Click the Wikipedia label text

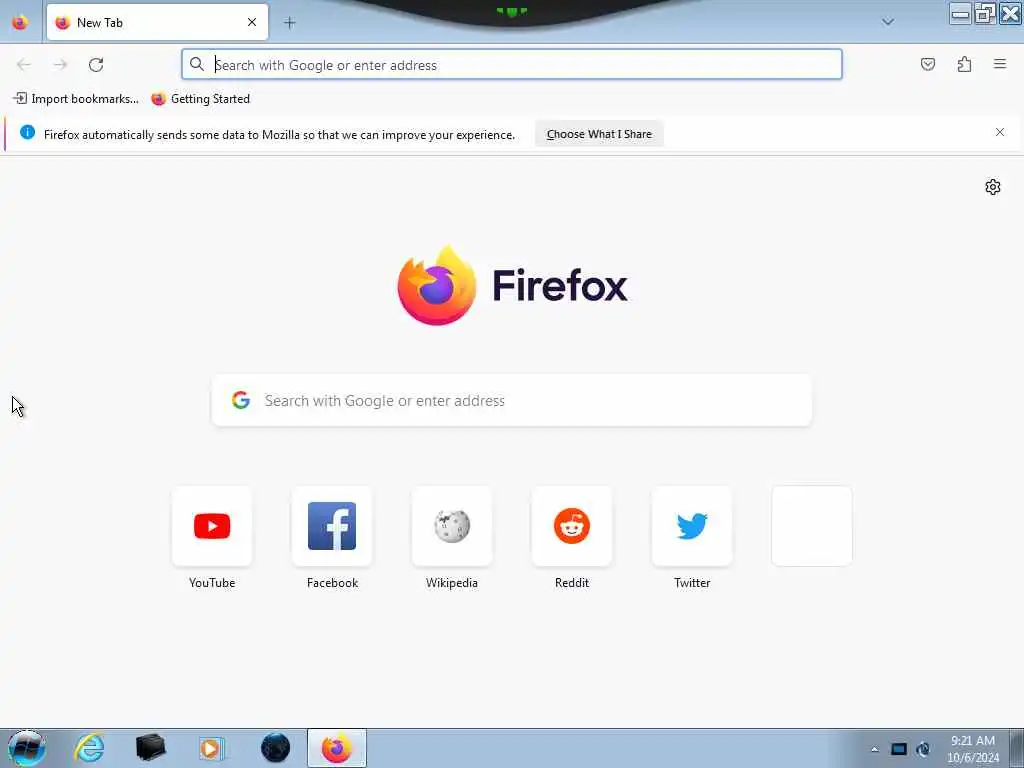tap(452, 583)
